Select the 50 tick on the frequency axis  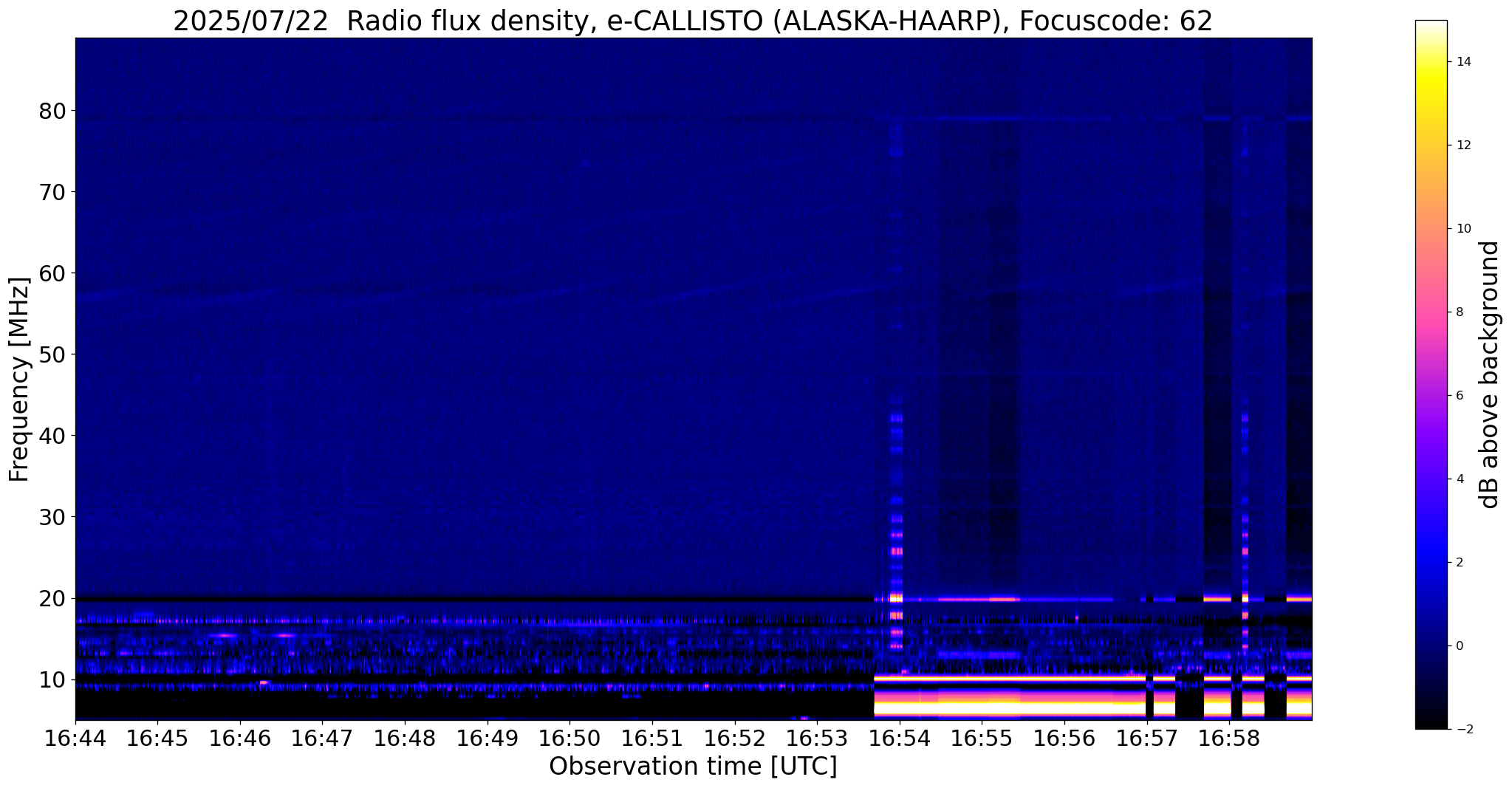click(52, 355)
